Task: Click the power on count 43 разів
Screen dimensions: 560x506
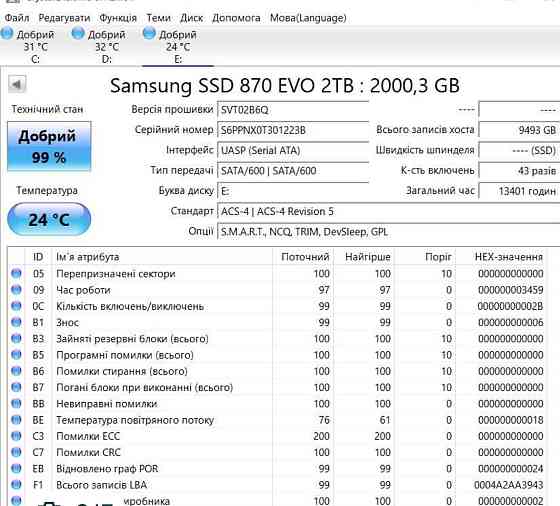Action: point(519,171)
